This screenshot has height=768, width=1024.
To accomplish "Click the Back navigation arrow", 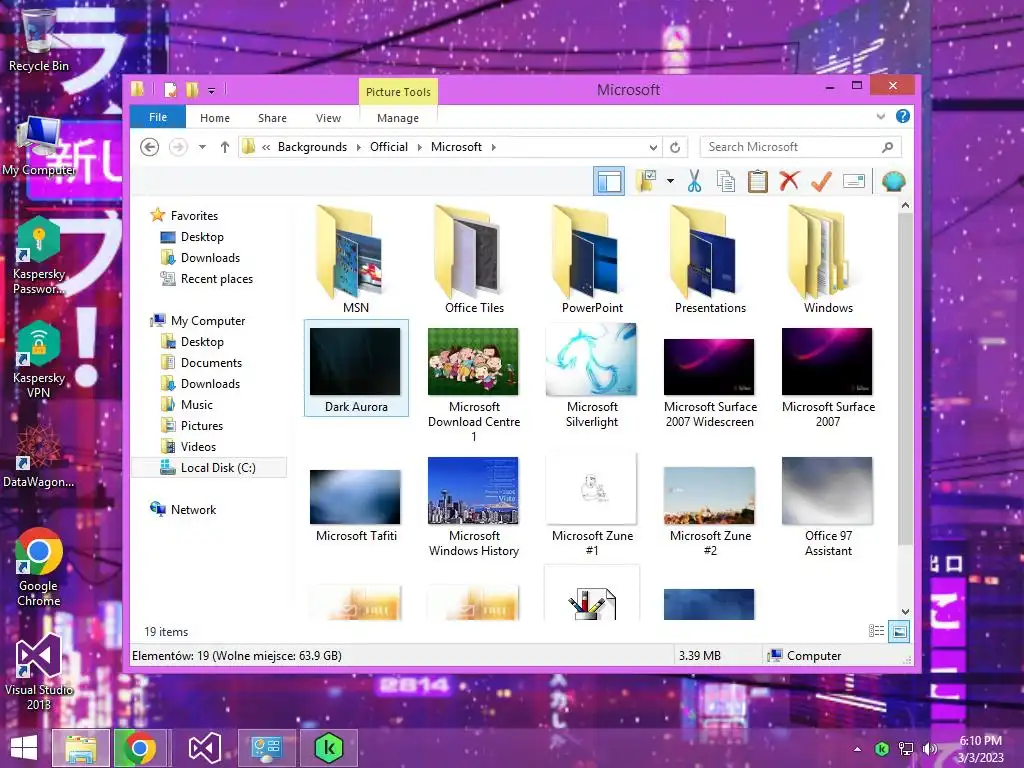I will click(x=150, y=147).
